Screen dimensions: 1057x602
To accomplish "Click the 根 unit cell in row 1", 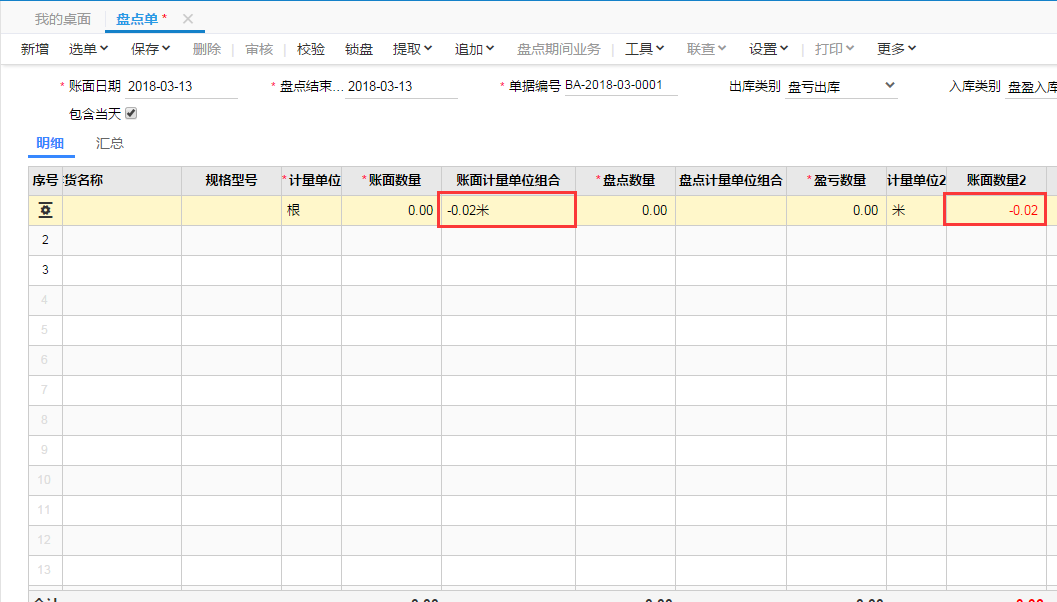I will (311, 210).
